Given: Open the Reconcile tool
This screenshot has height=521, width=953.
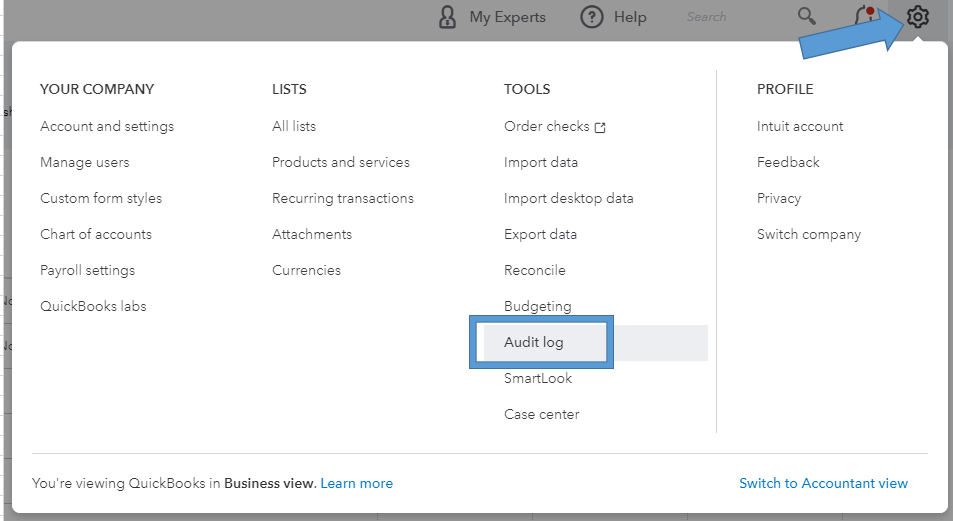Looking at the screenshot, I should tap(535, 270).
